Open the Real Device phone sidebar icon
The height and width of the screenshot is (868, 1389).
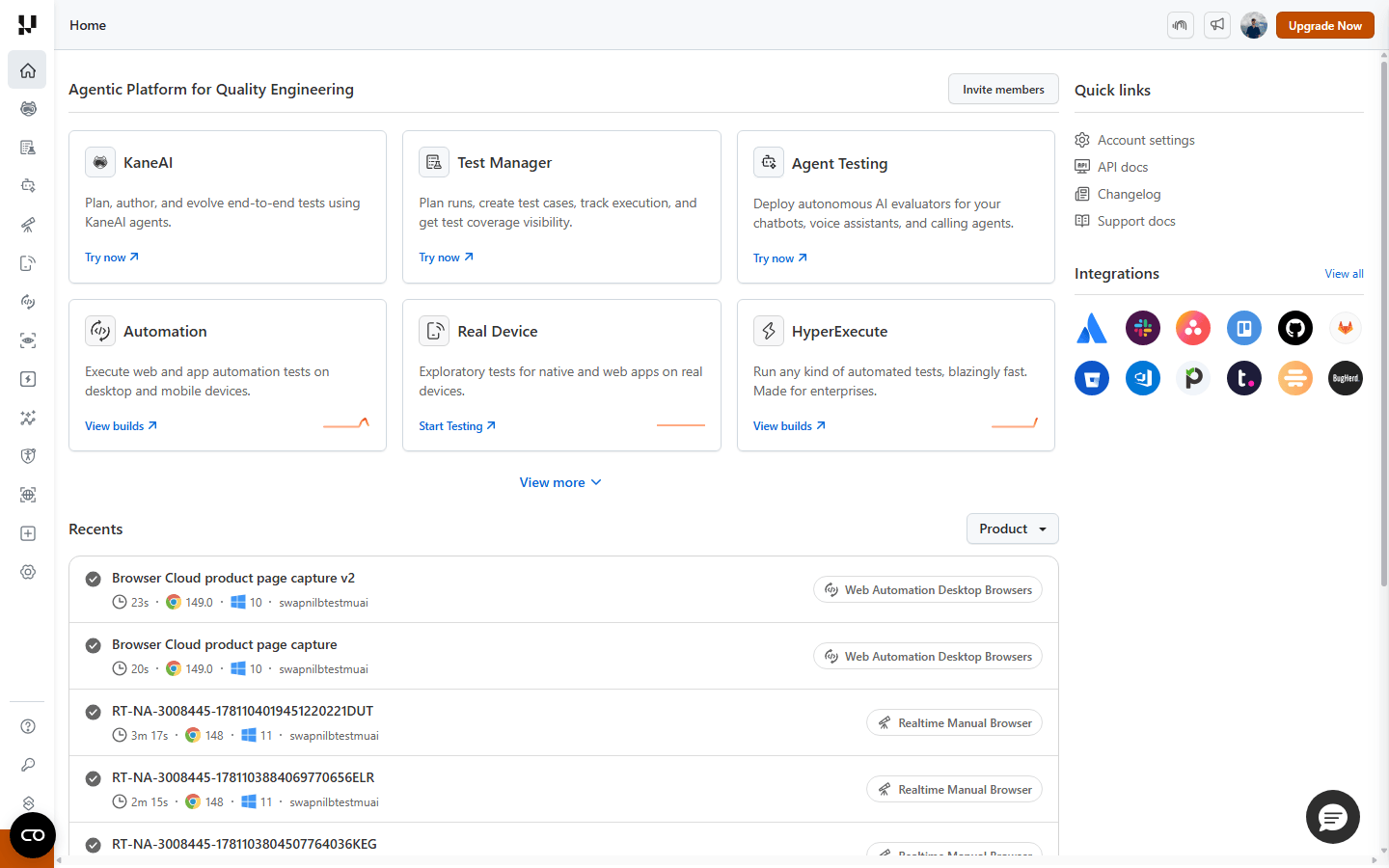[x=28, y=263]
